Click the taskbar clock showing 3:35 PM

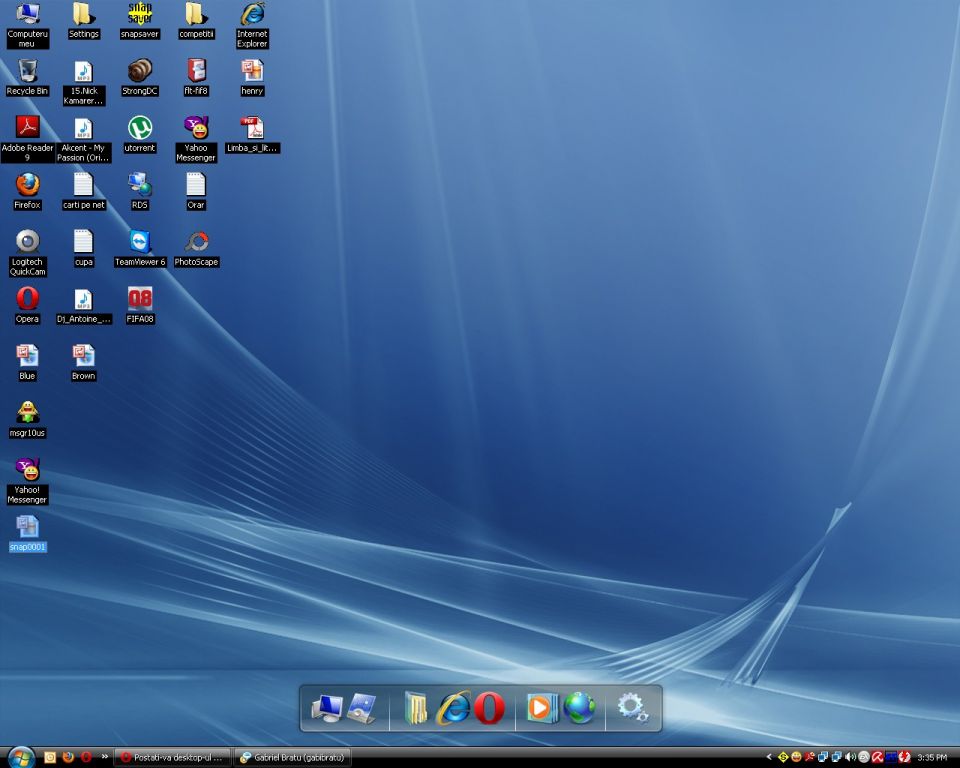[x=932, y=757]
